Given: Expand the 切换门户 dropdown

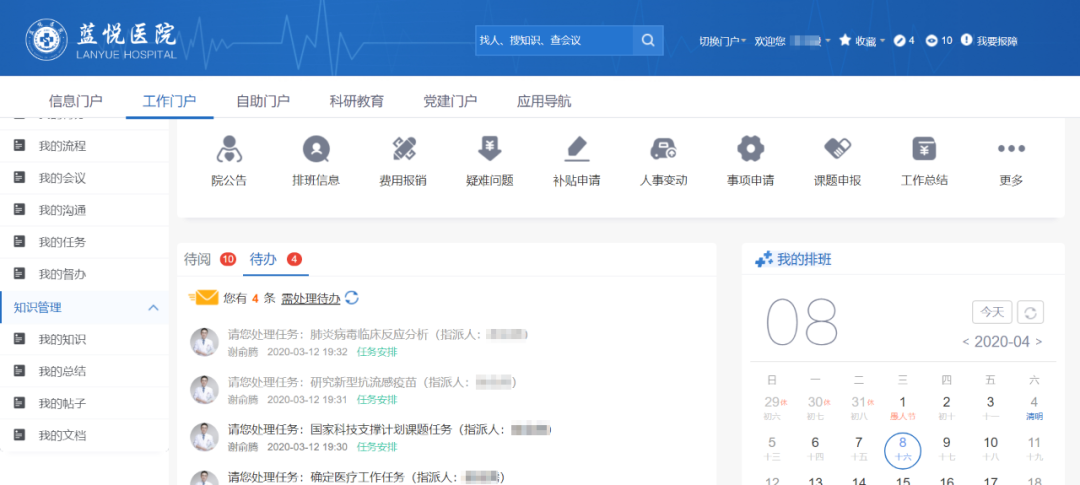Looking at the screenshot, I should pyautogui.click(x=722, y=41).
